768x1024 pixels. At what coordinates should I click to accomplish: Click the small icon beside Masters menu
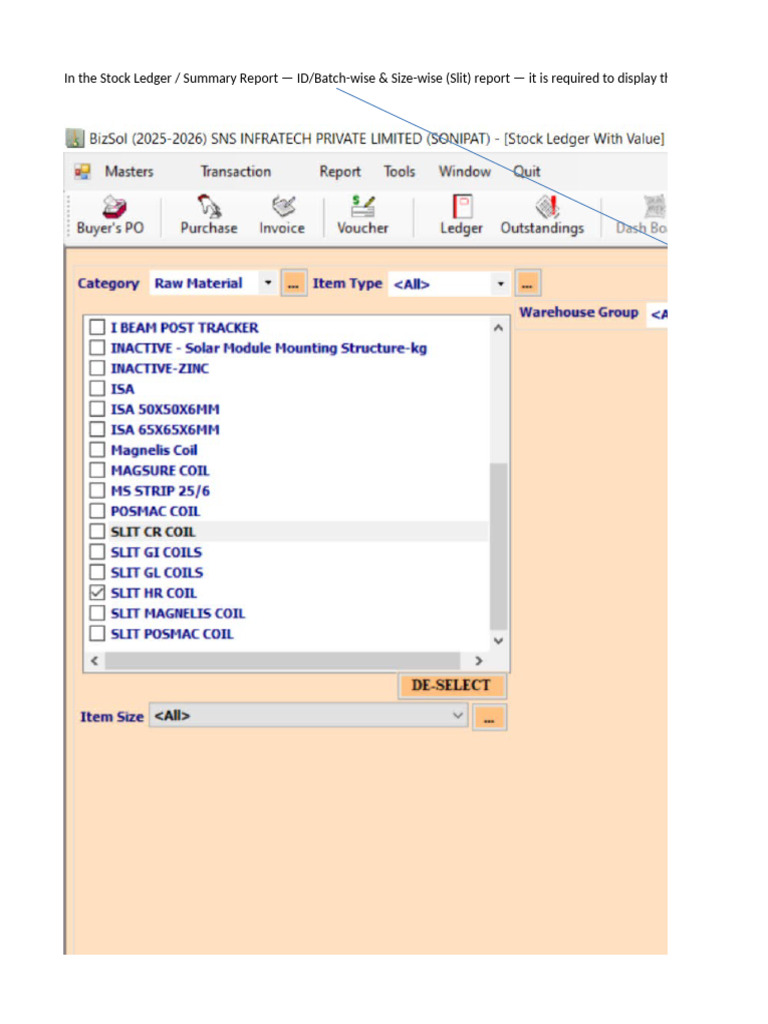click(82, 172)
